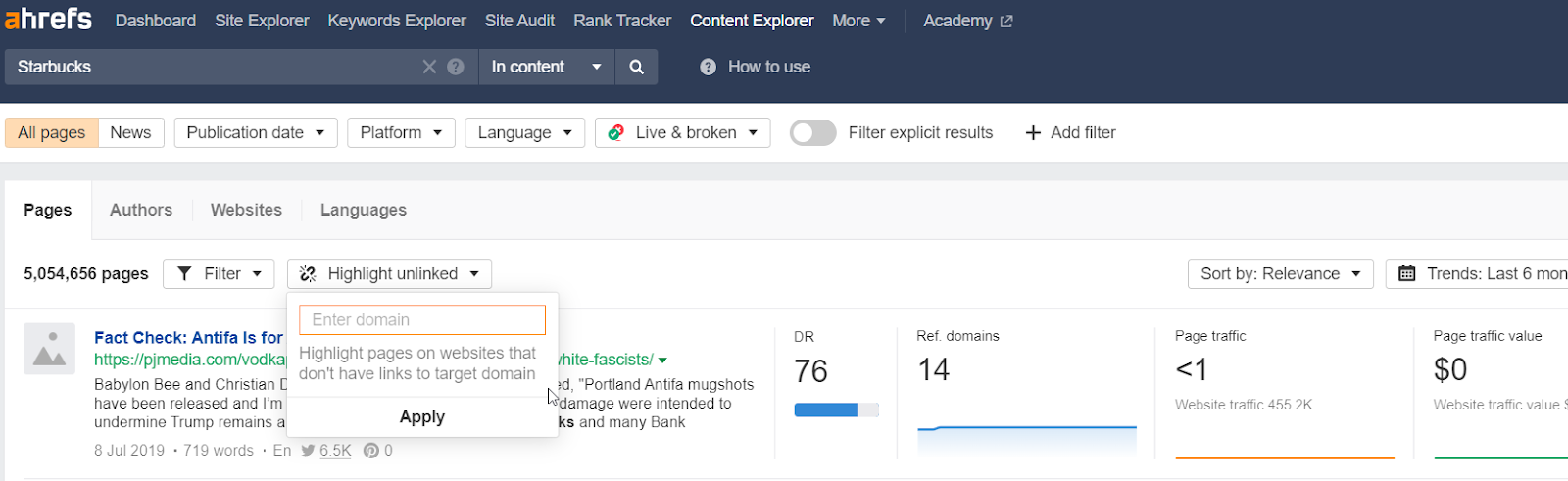Click the Website traffic 455.2K text
Image resolution: width=1568 pixels, height=481 pixels.
pyautogui.click(x=1244, y=405)
